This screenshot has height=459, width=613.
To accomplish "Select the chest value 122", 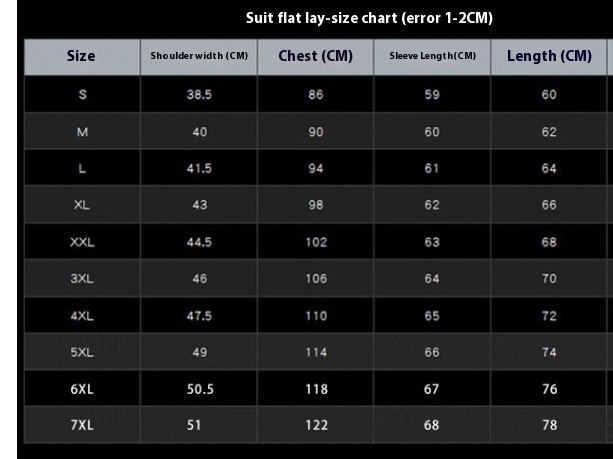I will tap(316, 425).
